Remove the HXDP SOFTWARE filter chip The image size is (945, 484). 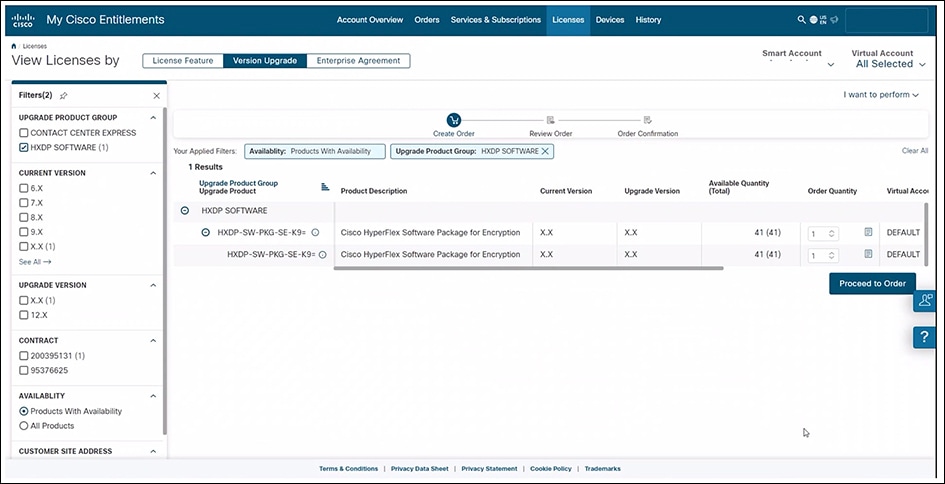point(545,151)
